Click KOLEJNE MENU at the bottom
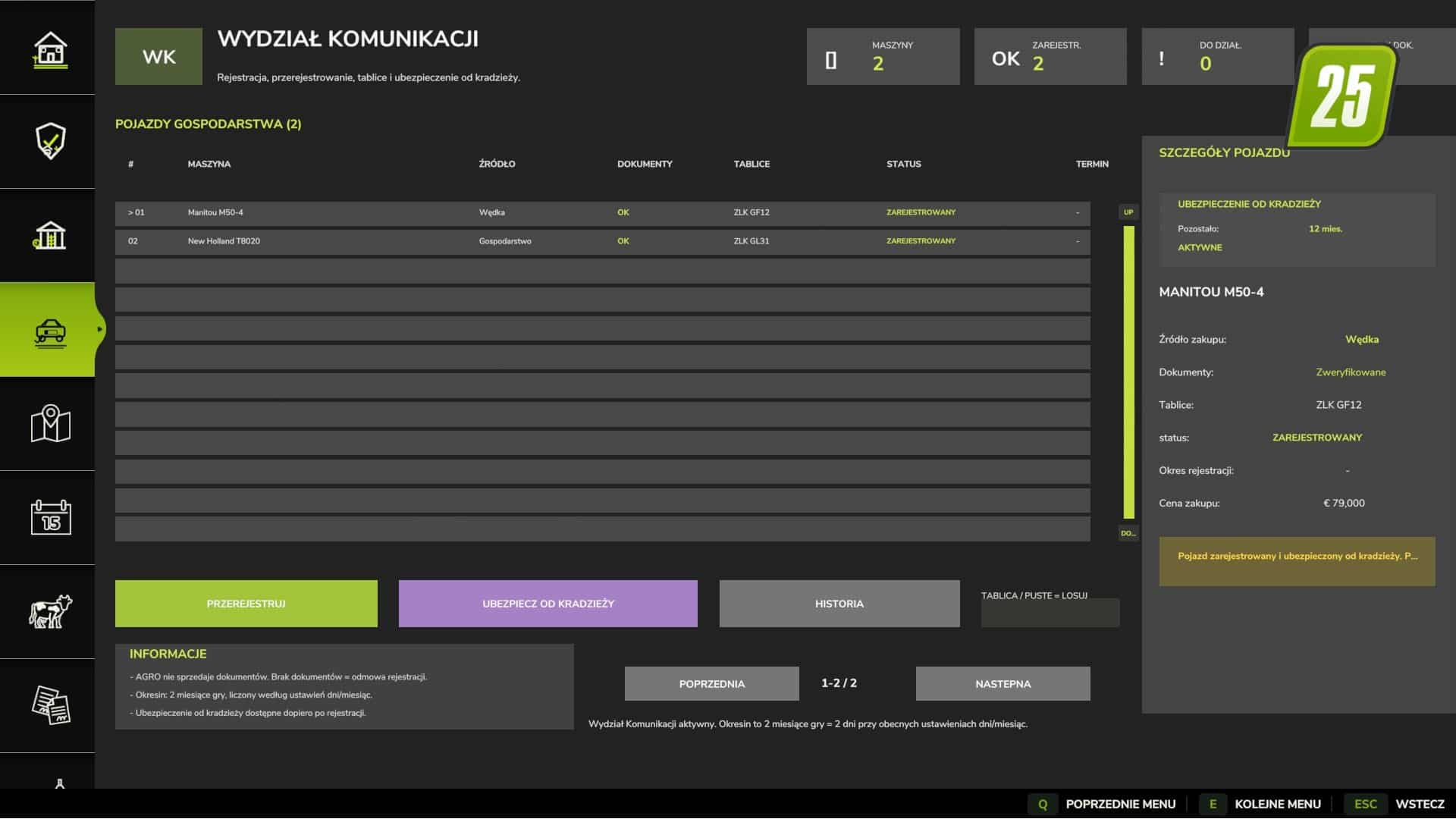Screen dimensions: 1456x819 pyautogui.click(x=1278, y=804)
